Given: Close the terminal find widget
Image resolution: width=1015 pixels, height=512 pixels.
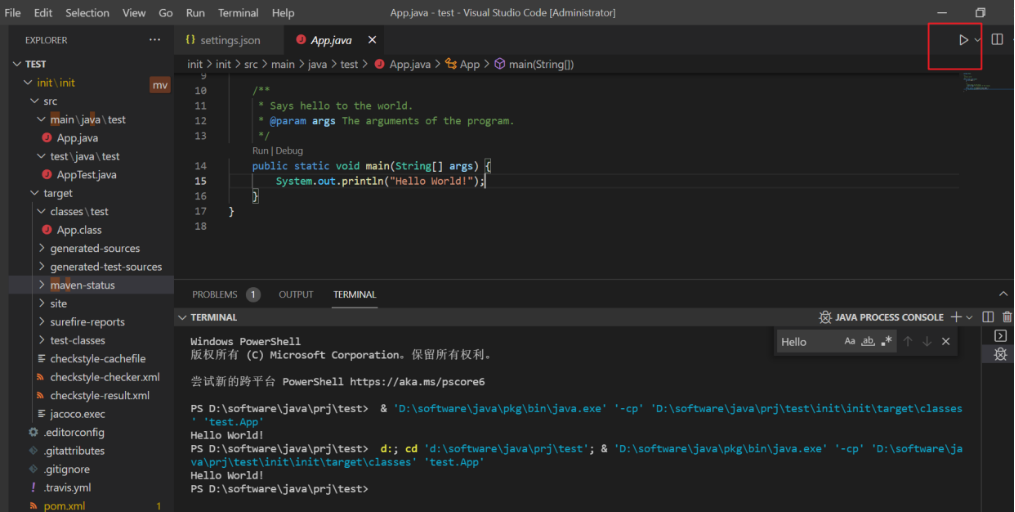Looking at the screenshot, I should point(946,341).
